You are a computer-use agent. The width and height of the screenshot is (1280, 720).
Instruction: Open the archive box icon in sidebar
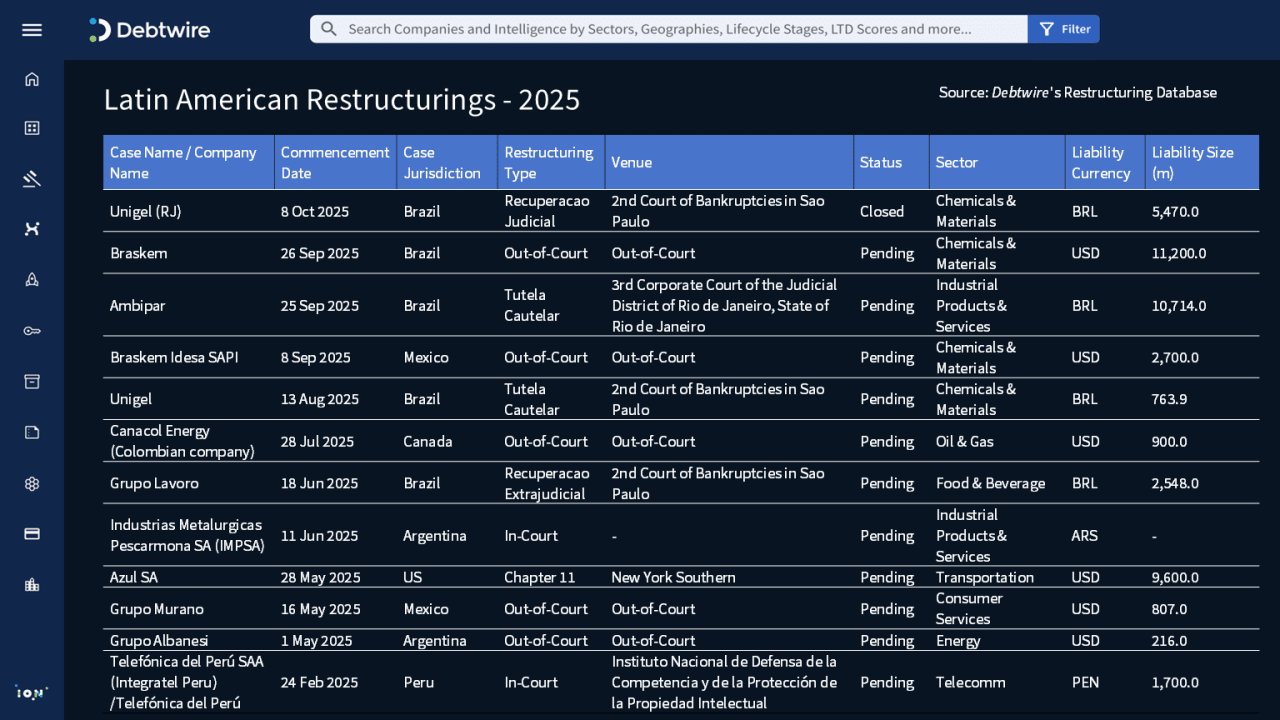click(x=32, y=381)
